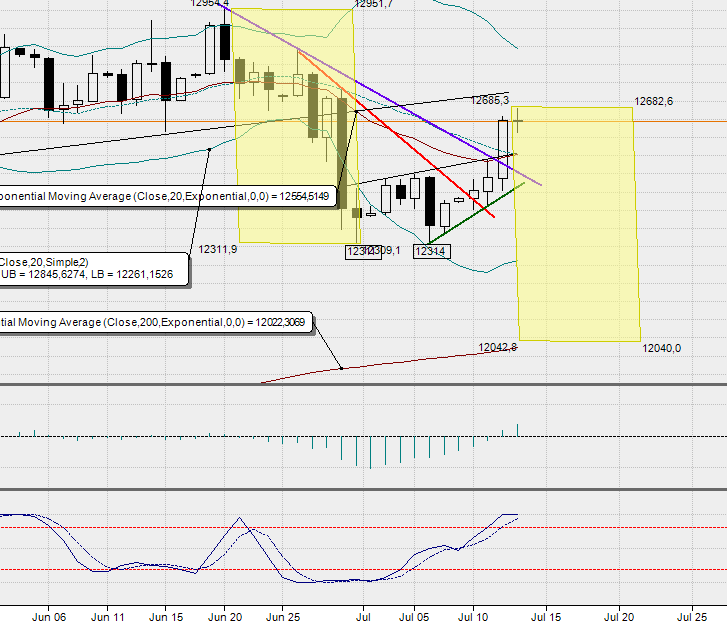Click the Jul 10 date axis label
This screenshot has height=625, width=727.
pyautogui.click(x=473, y=617)
